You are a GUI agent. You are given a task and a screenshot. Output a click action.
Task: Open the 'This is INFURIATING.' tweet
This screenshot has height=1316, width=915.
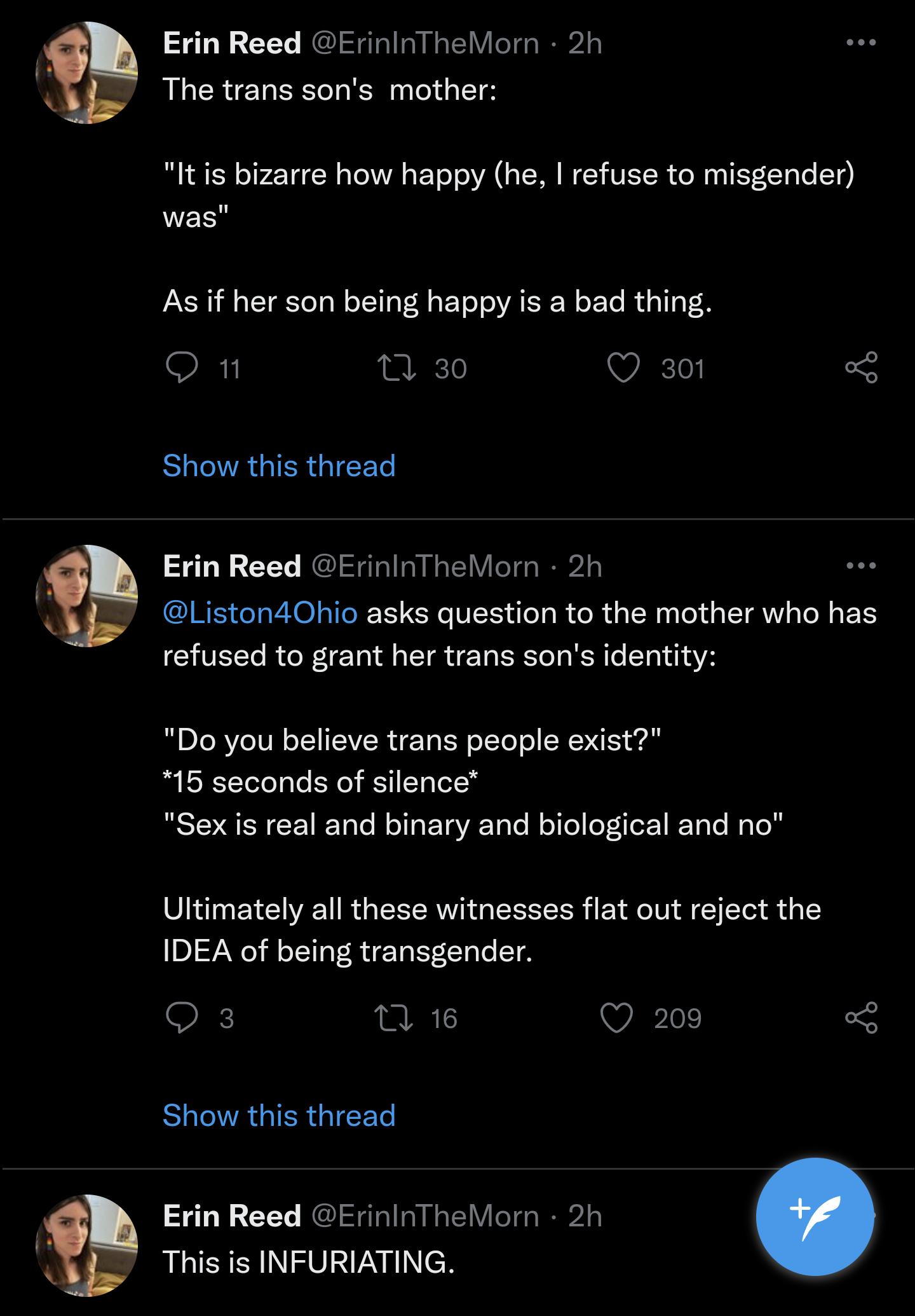pyautogui.click(x=309, y=1262)
